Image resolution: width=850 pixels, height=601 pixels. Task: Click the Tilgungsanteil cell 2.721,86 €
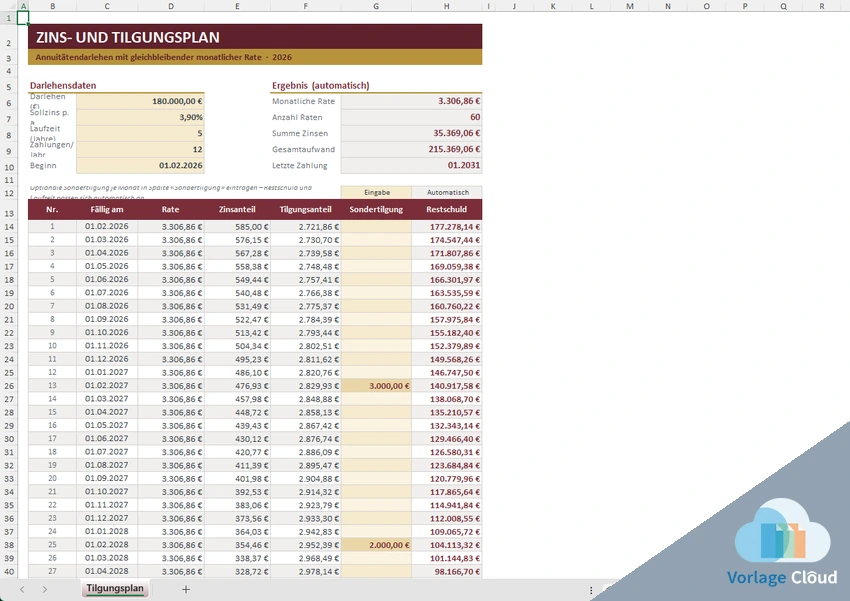point(306,227)
